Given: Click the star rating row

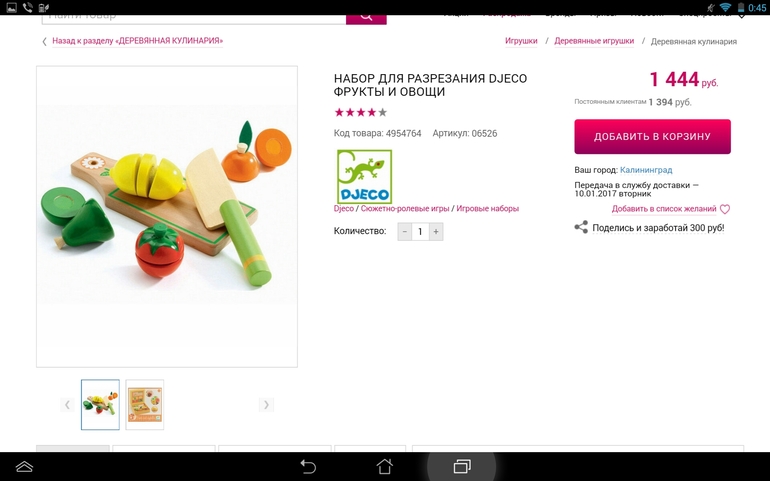Looking at the screenshot, I should pyautogui.click(x=361, y=113).
